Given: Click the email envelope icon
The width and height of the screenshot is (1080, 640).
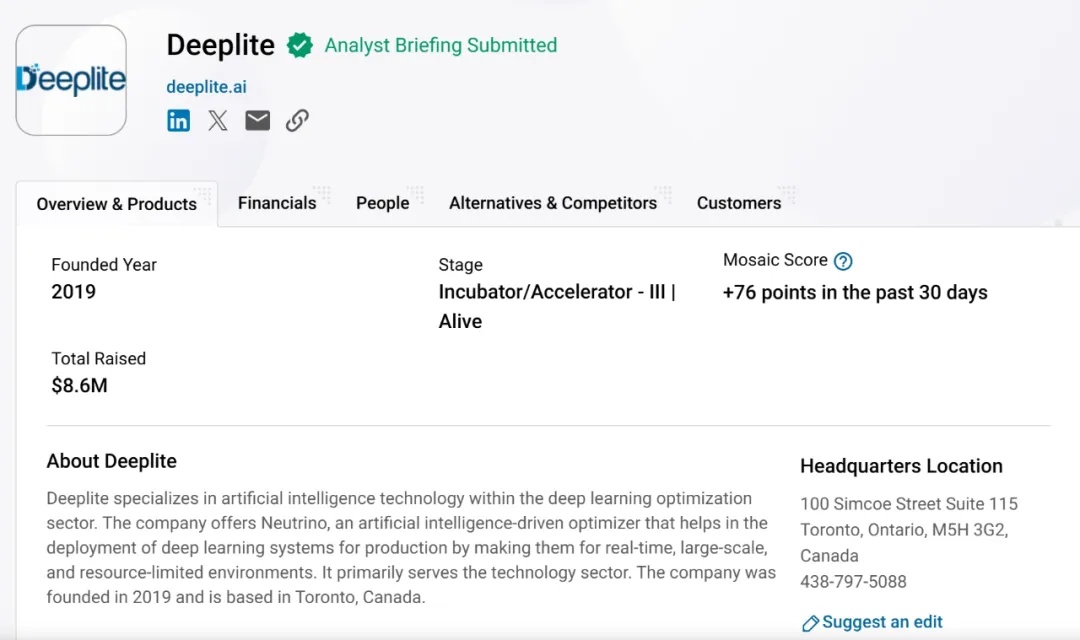Looking at the screenshot, I should [258, 121].
